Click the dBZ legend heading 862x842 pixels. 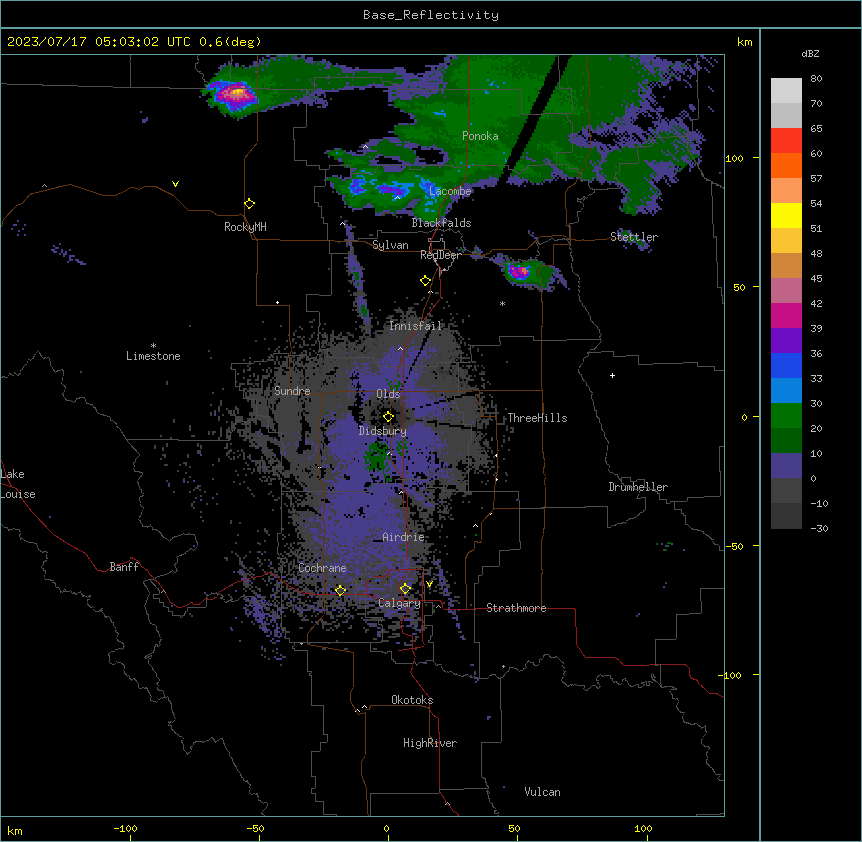tap(810, 54)
